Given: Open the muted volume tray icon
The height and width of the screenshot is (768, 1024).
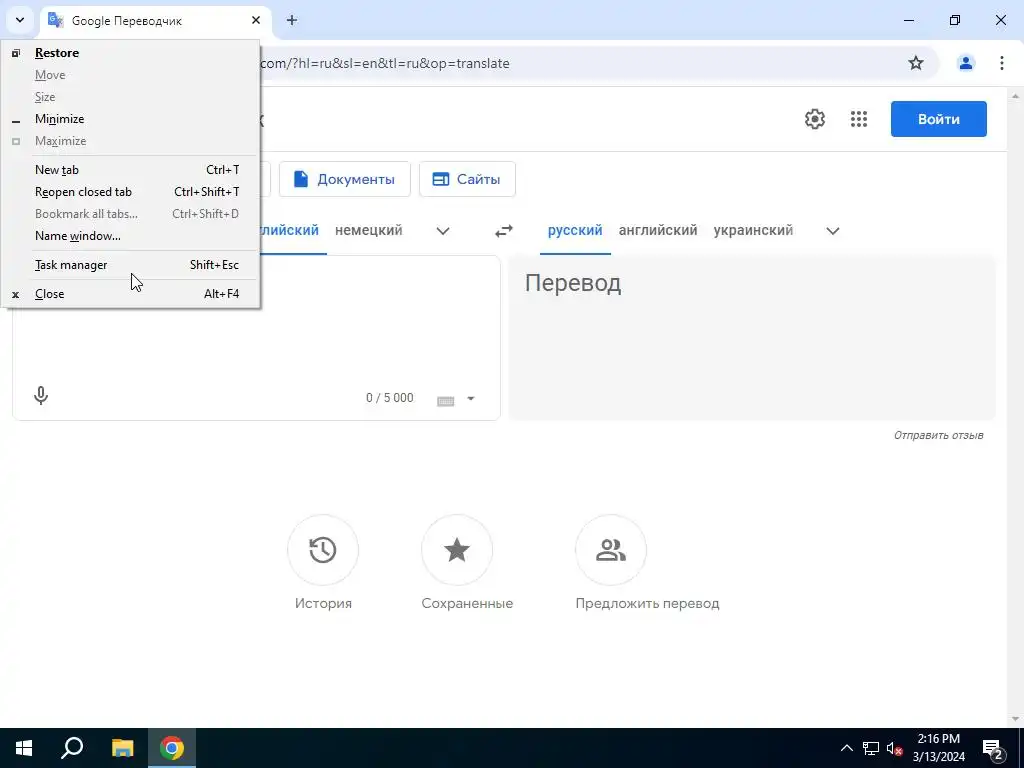Looking at the screenshot, I should point(894,748).
